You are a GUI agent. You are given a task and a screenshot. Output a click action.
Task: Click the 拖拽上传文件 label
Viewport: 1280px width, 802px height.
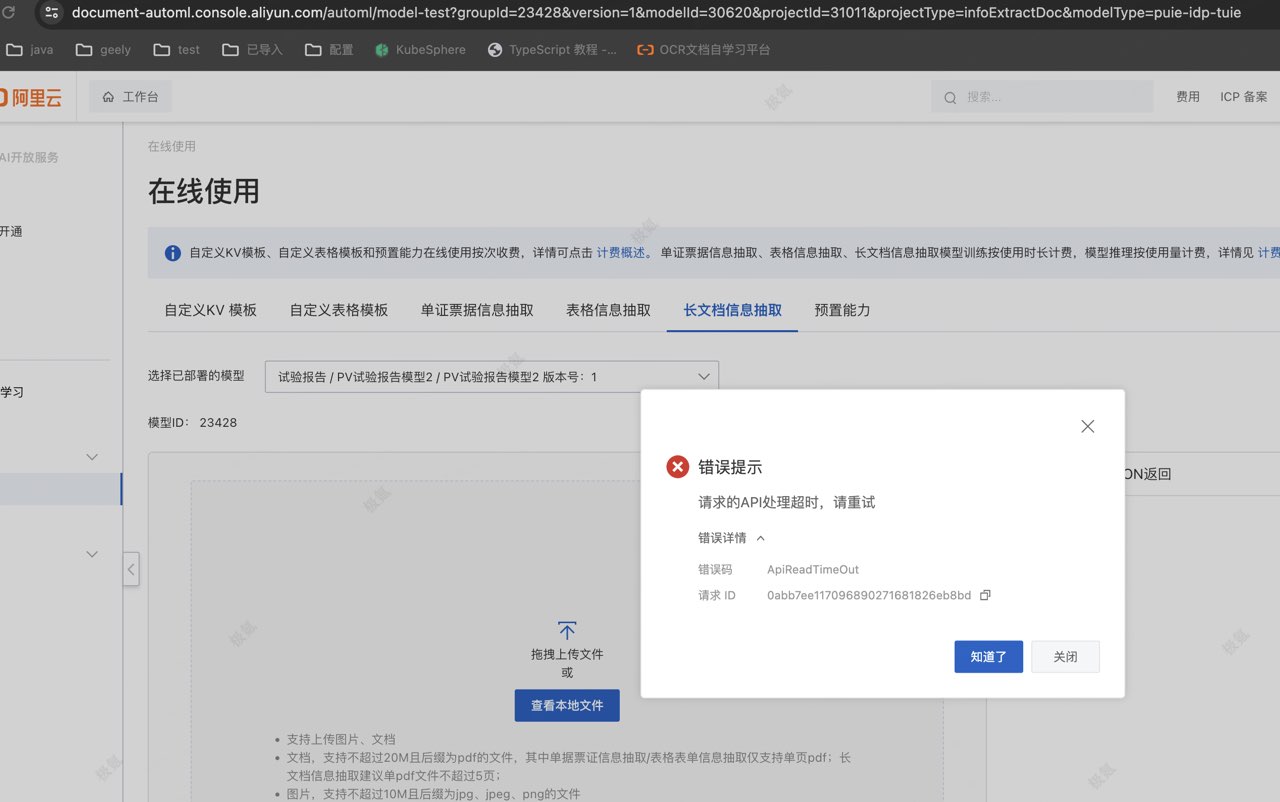coord(567,654)
